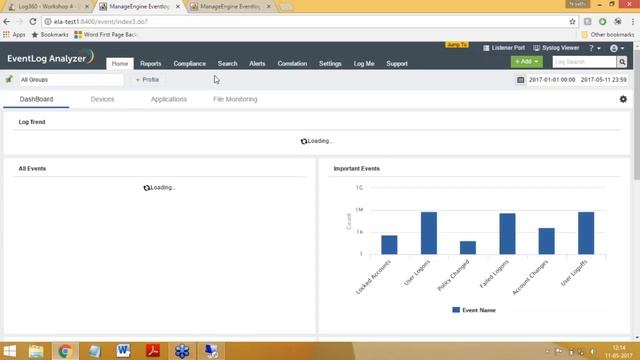Click the Jump To badge
The height and width of the screenshot is (360, 640).
coord(457,44)
